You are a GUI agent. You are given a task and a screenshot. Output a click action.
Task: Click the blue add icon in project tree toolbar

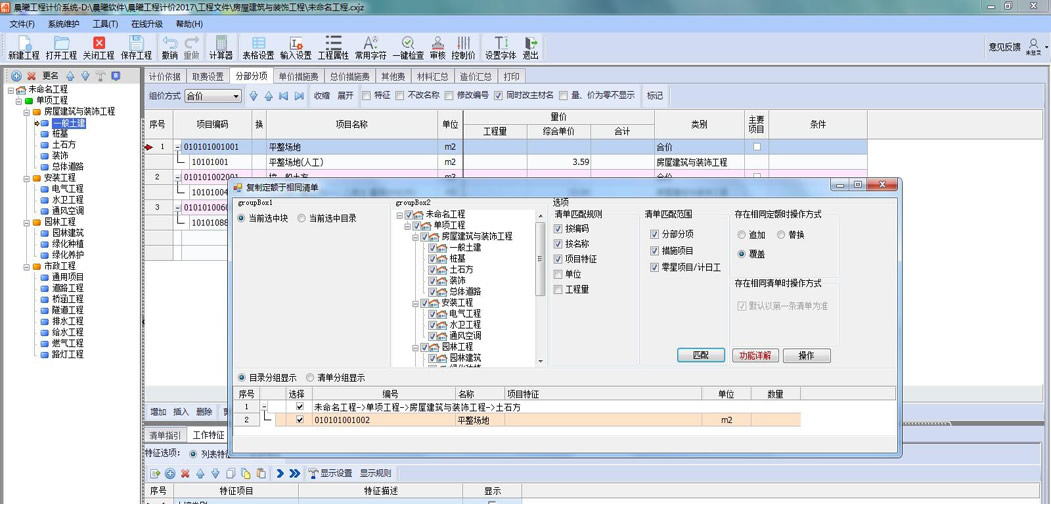tap(16, 76)
